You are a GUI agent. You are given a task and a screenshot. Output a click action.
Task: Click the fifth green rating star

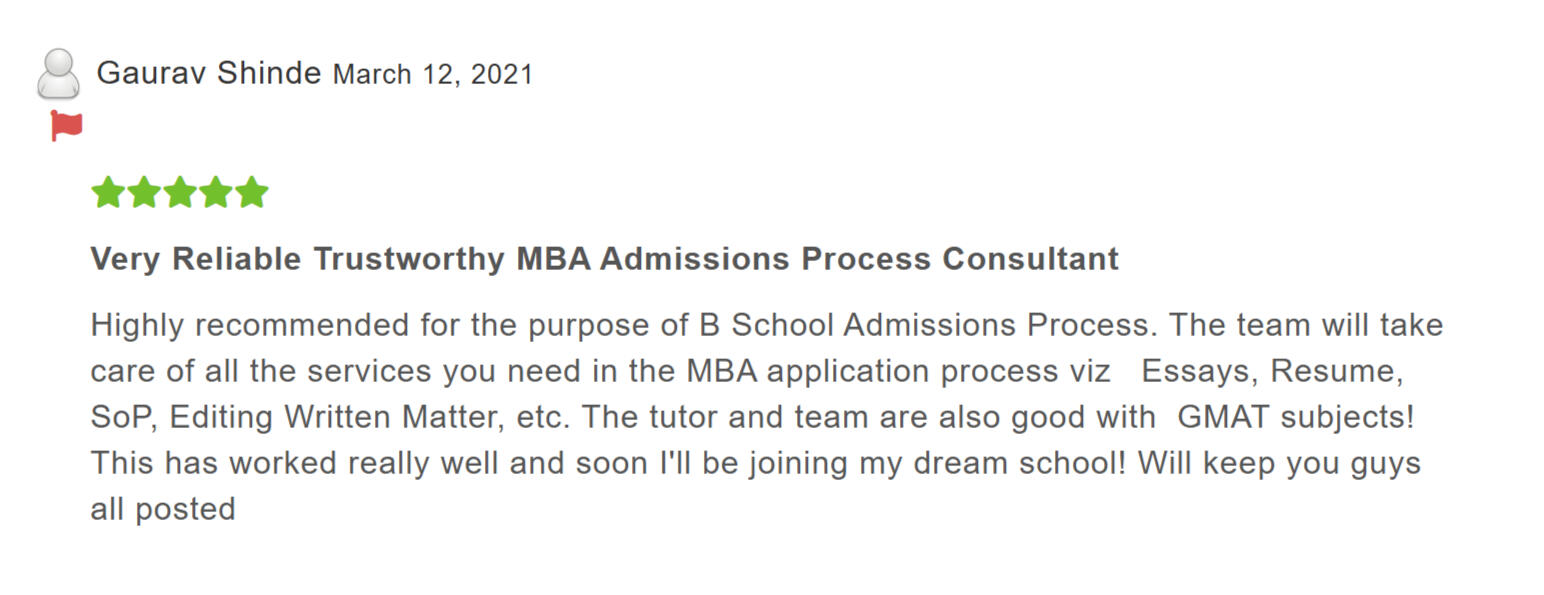pos(252,192)
